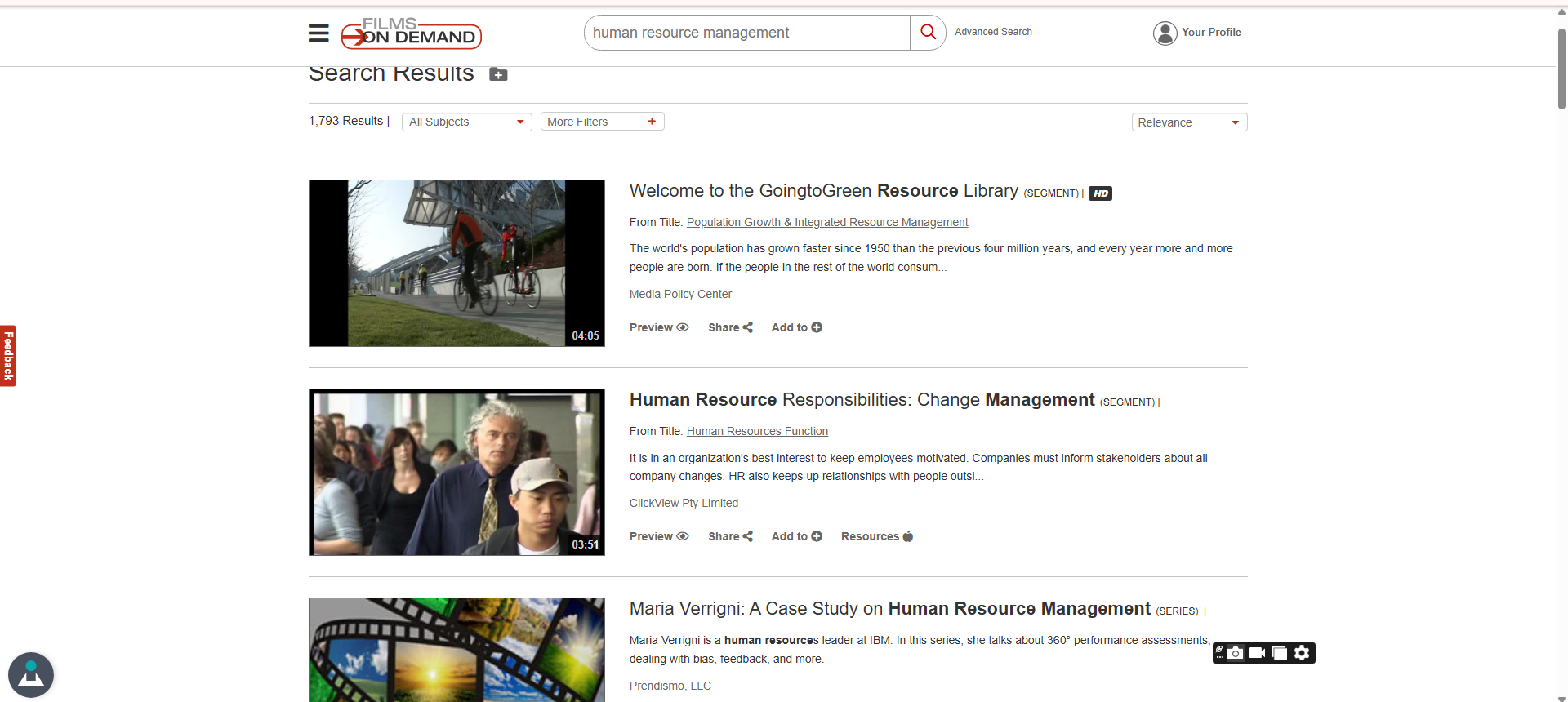Screen dimensions: 1568x702
Task: Open capture toolbar settings gear
Action: (x=1302, y=653)
